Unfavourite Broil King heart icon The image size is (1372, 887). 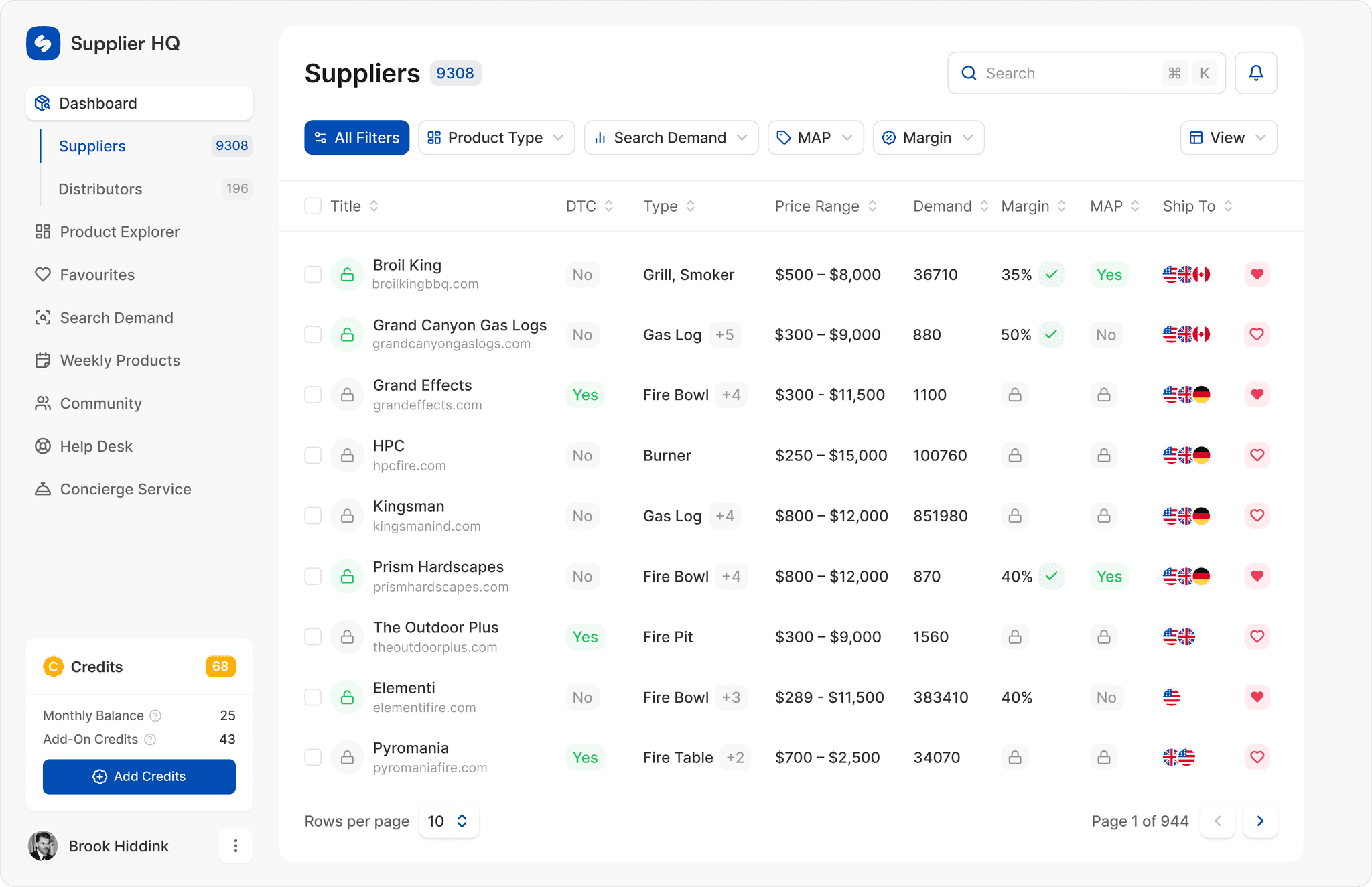[x=1257, y=274]
